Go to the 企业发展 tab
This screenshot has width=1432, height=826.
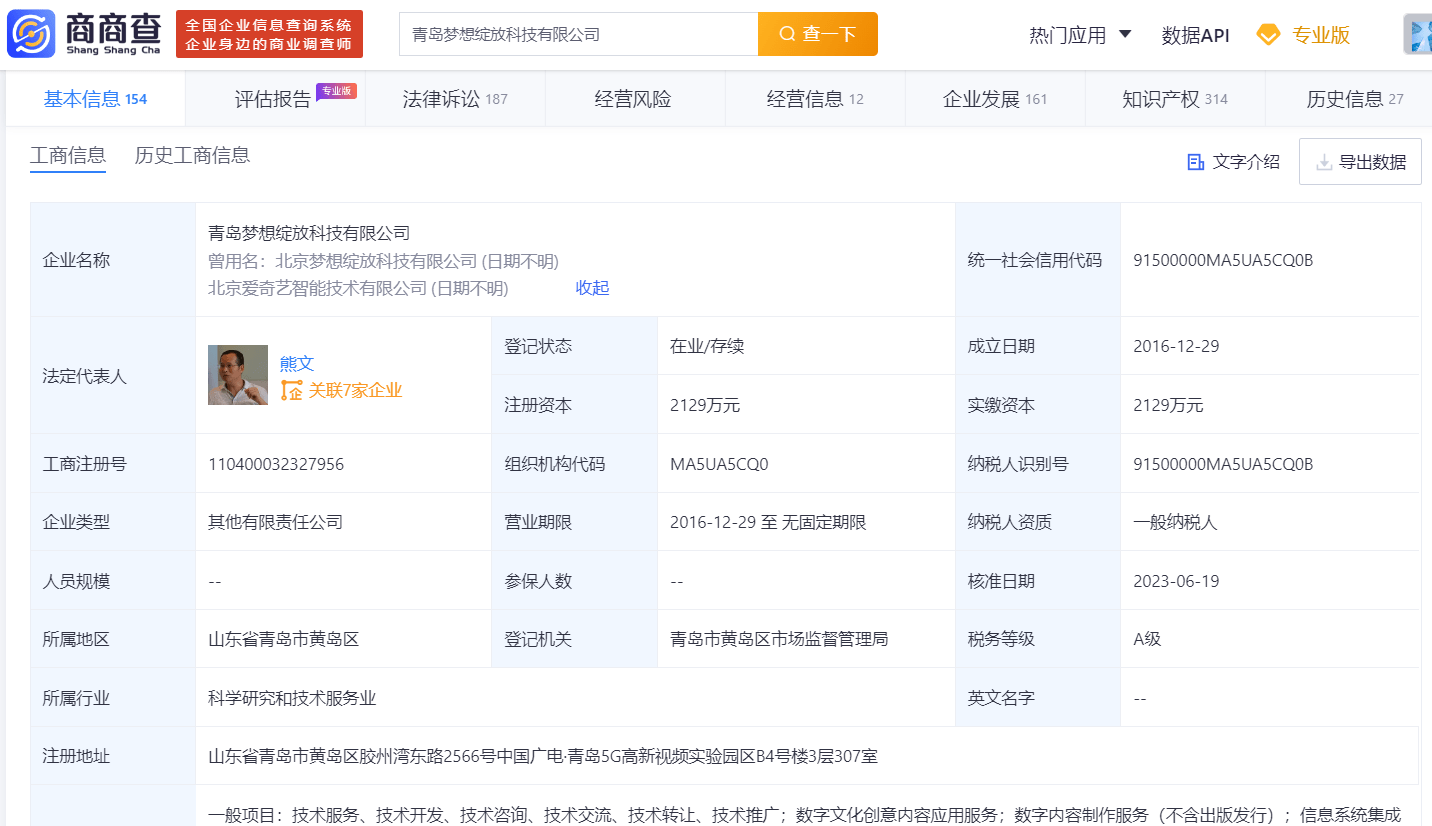[x=994, y=99]
